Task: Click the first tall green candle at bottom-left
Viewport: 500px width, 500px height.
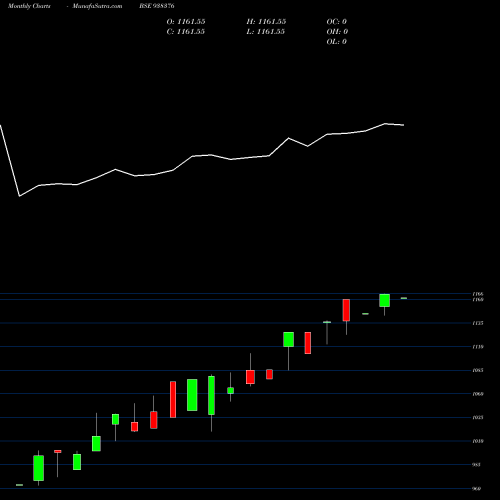Action: 39,468
